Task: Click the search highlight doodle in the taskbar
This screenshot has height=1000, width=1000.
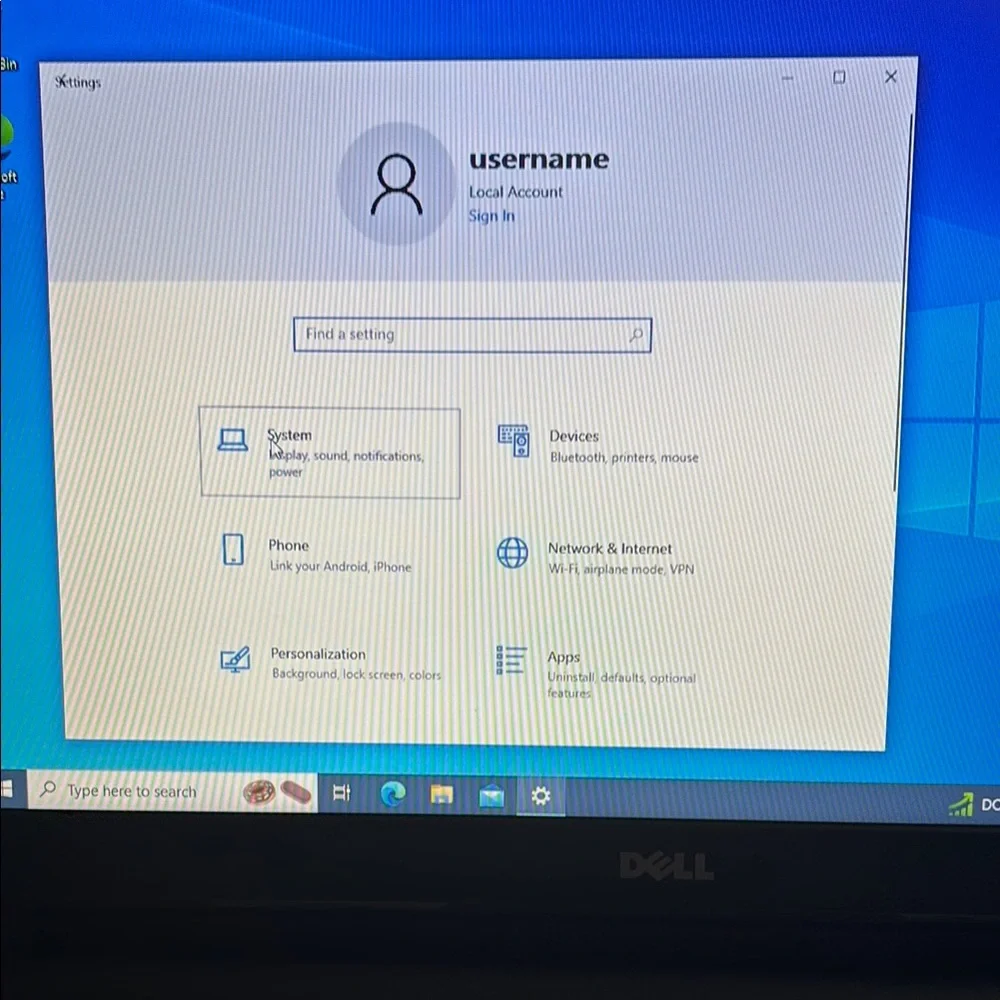Action: [277, 793]
